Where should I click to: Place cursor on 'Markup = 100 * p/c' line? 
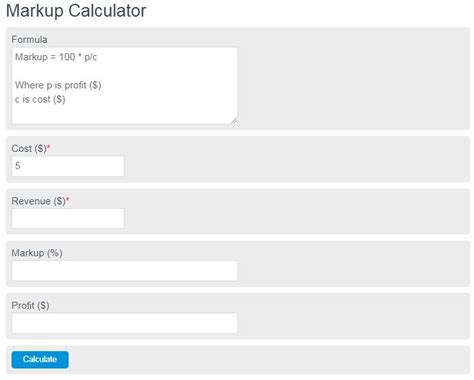(56, 57)
